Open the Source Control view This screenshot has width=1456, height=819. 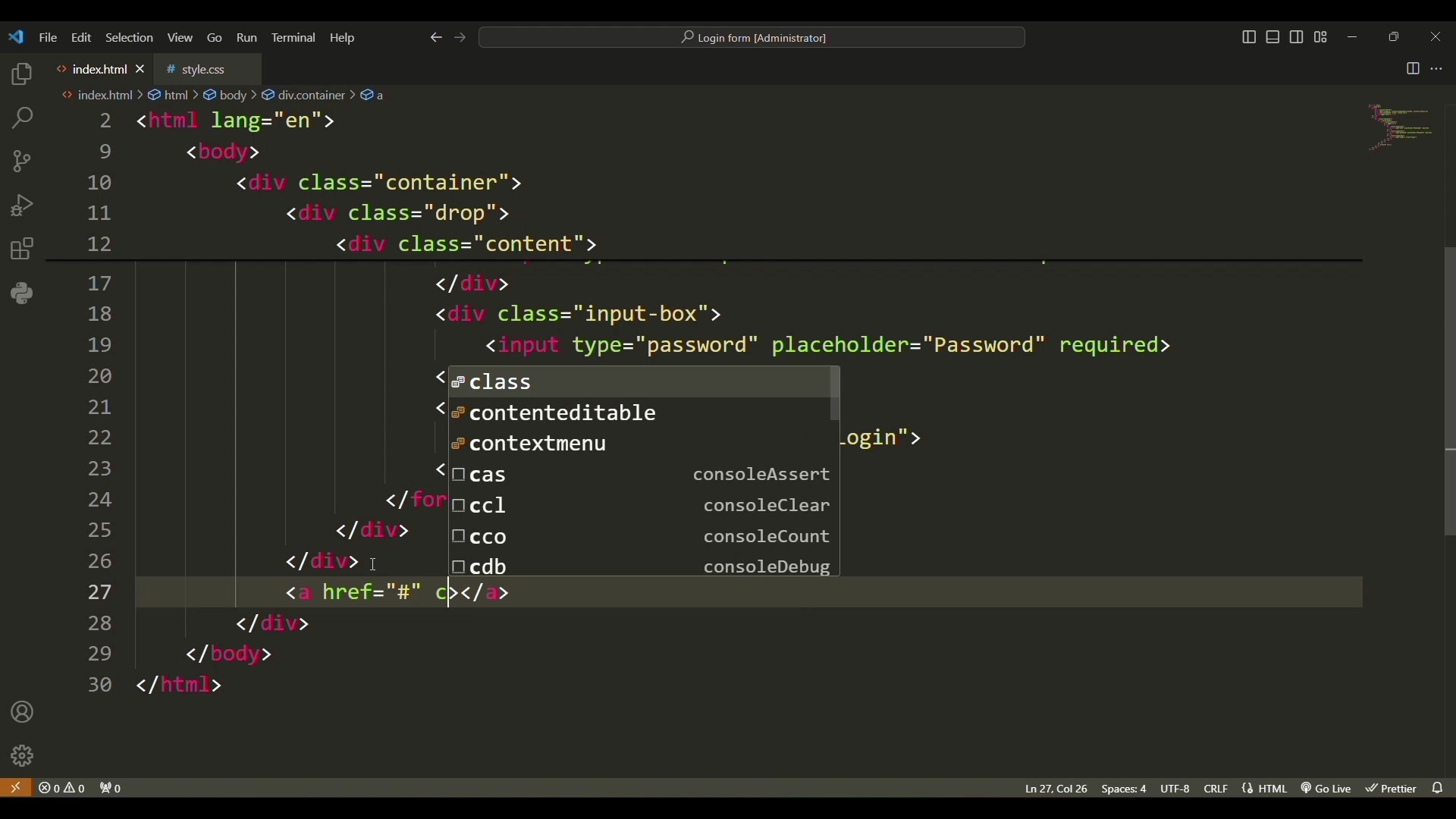[22, 162]
